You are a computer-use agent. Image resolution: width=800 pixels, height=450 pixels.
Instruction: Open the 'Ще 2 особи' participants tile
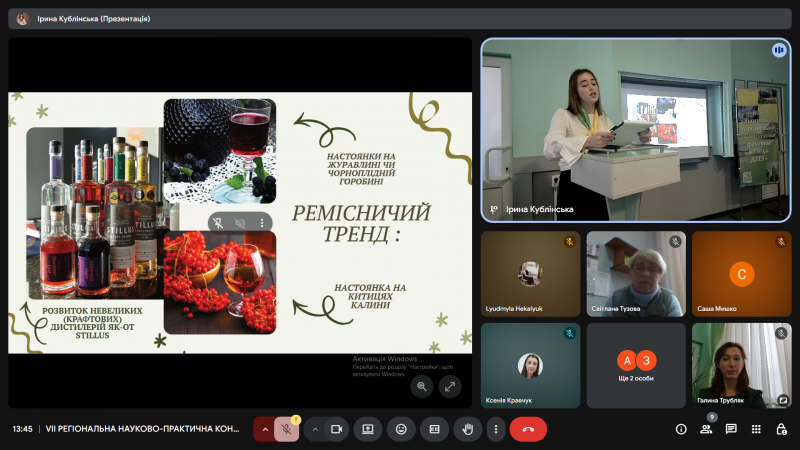click(x=636, y=365)
